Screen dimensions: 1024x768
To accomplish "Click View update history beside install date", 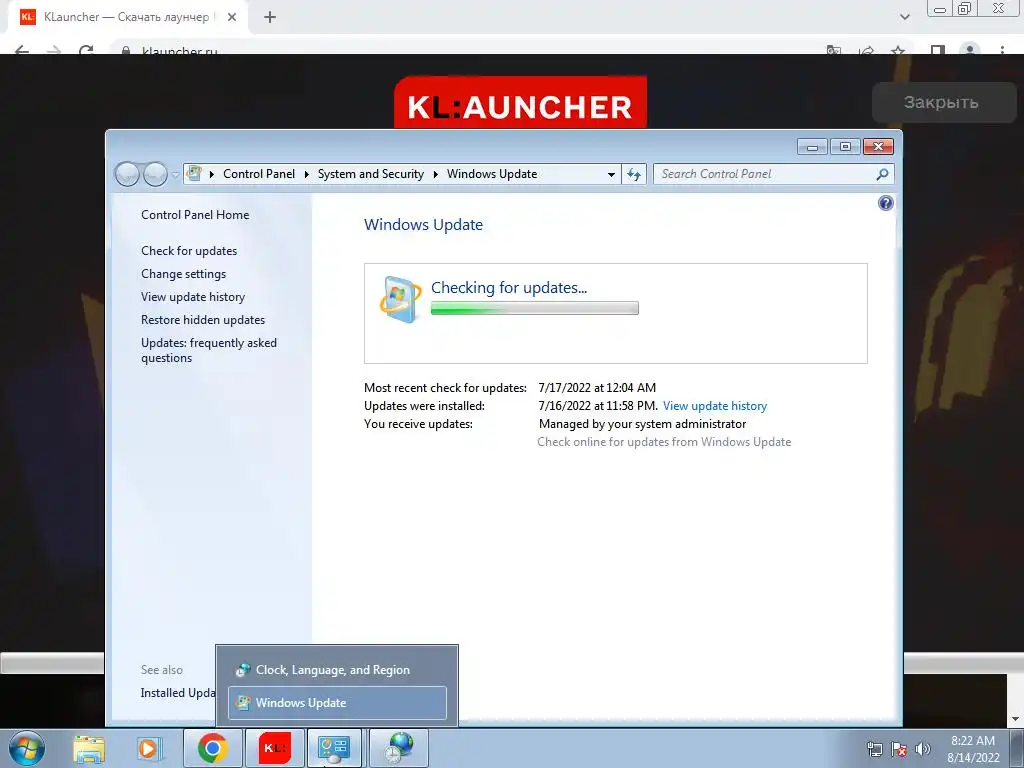I will (x=714, y=406).
